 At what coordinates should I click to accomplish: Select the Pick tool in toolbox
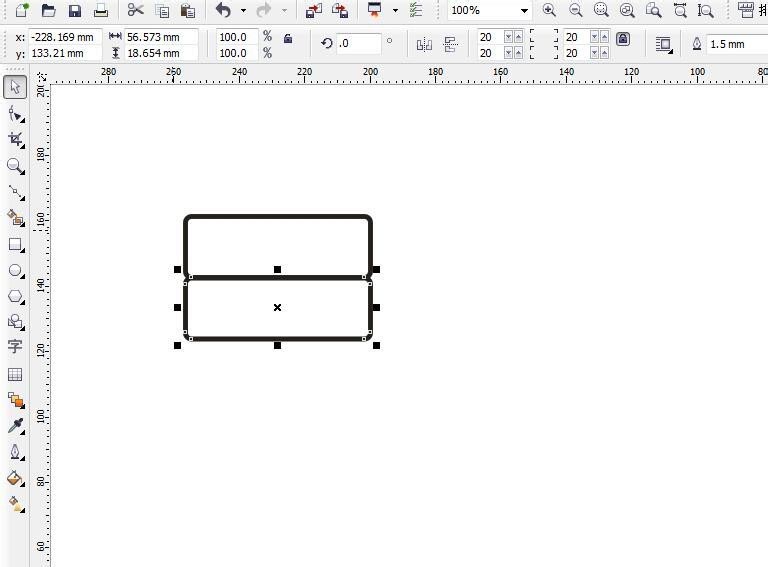[x=15, y=88]
